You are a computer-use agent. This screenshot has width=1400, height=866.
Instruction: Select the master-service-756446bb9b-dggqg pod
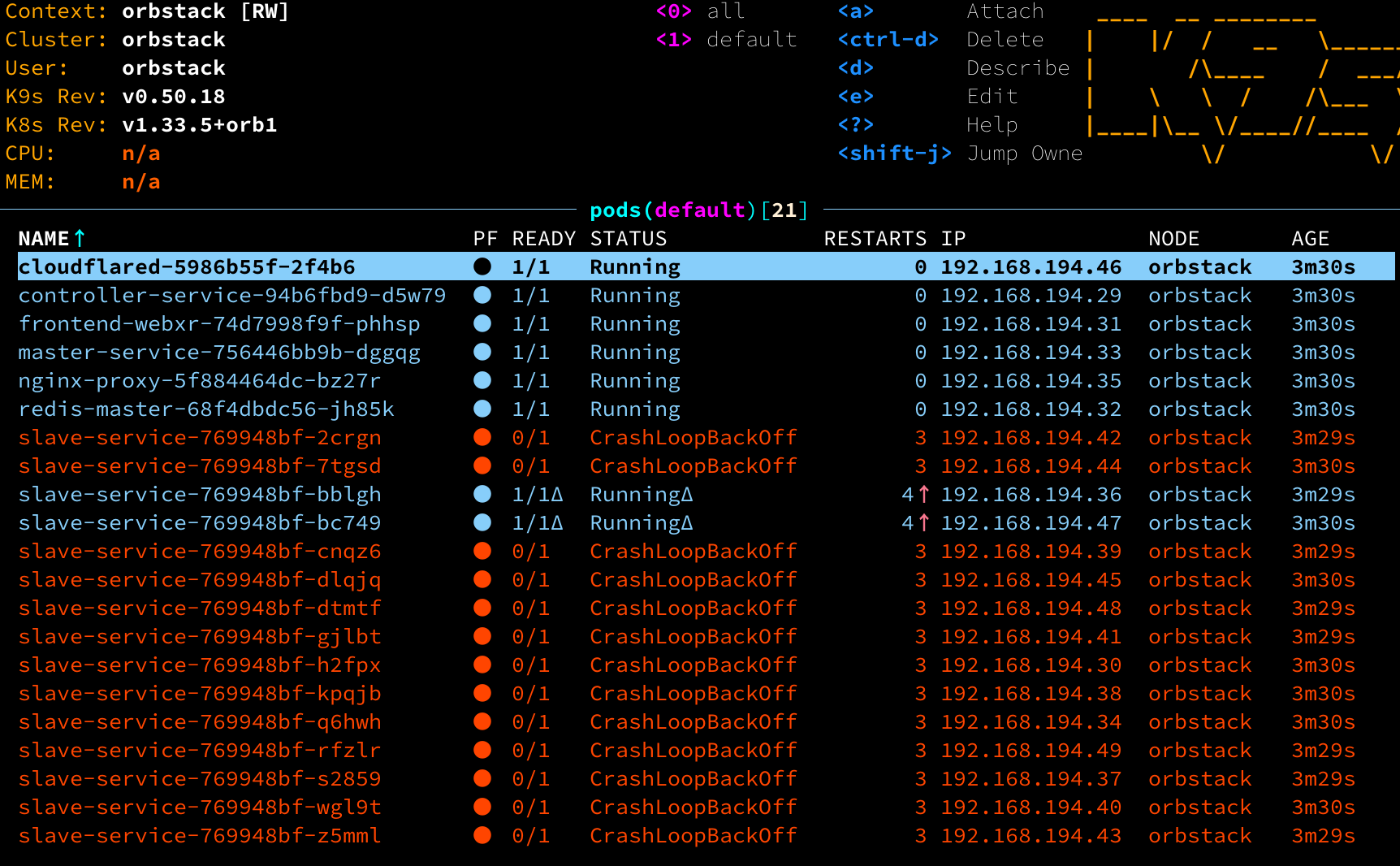pyautogui.click(x=219, y=353)
